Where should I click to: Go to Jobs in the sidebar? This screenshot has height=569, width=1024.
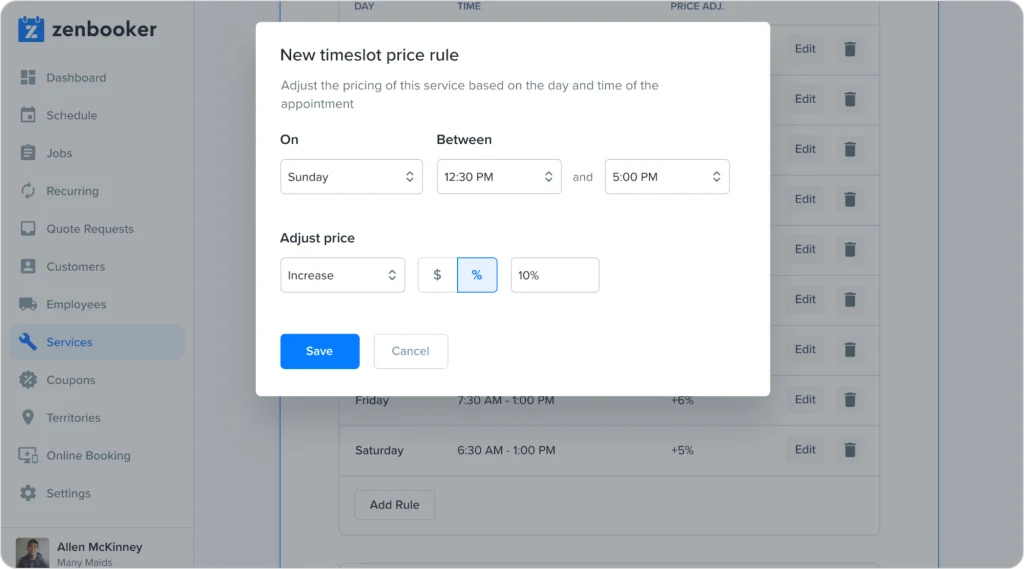tap(97, 153)
